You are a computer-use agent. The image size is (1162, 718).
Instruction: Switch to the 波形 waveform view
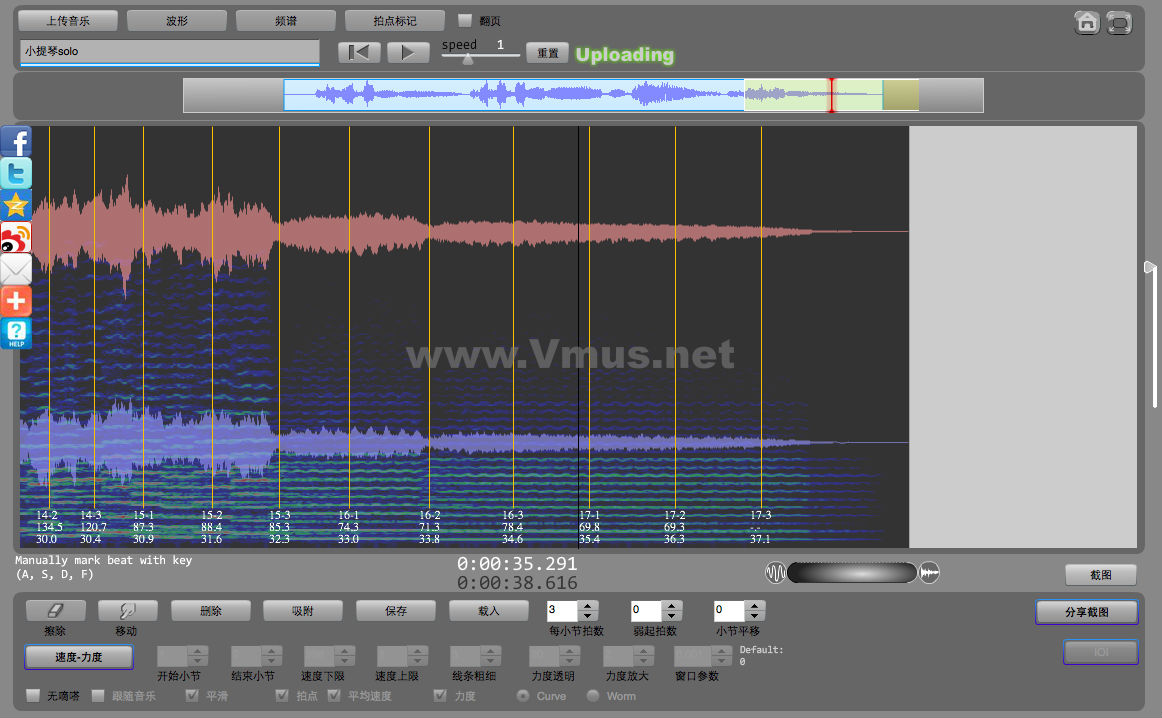[x=177, y=20]
